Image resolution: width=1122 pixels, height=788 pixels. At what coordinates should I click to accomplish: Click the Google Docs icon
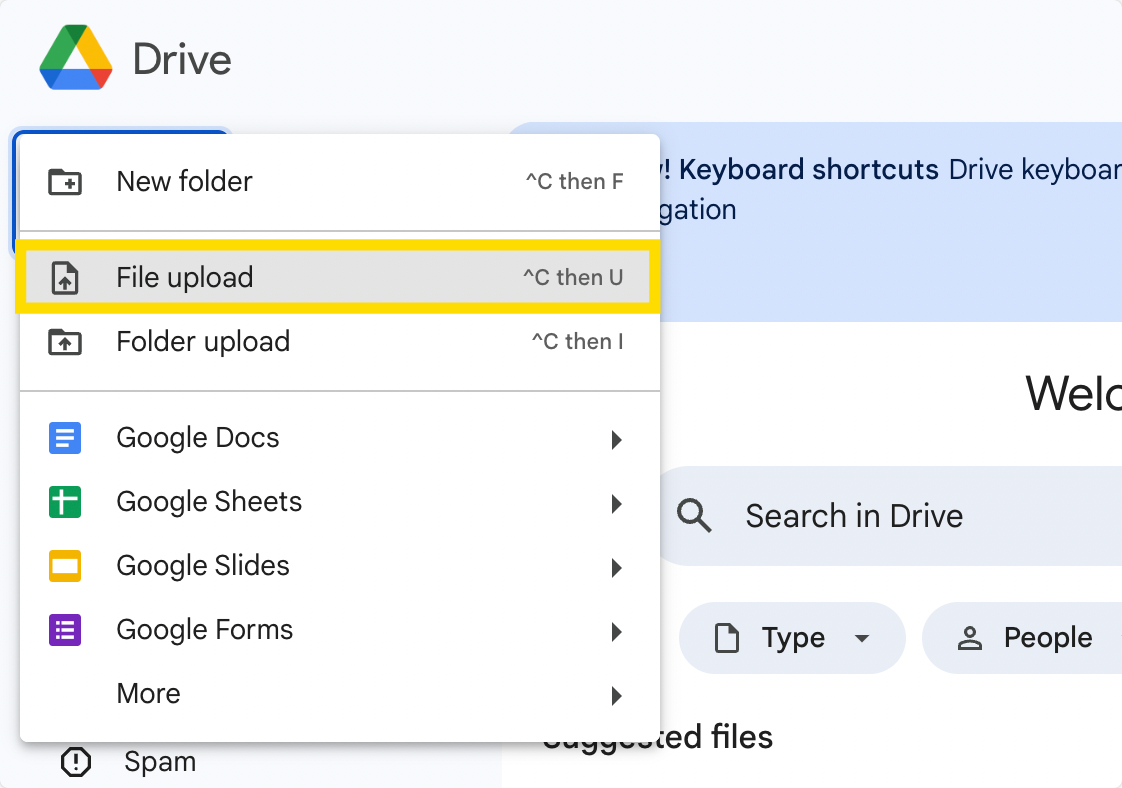coord(65,438)
